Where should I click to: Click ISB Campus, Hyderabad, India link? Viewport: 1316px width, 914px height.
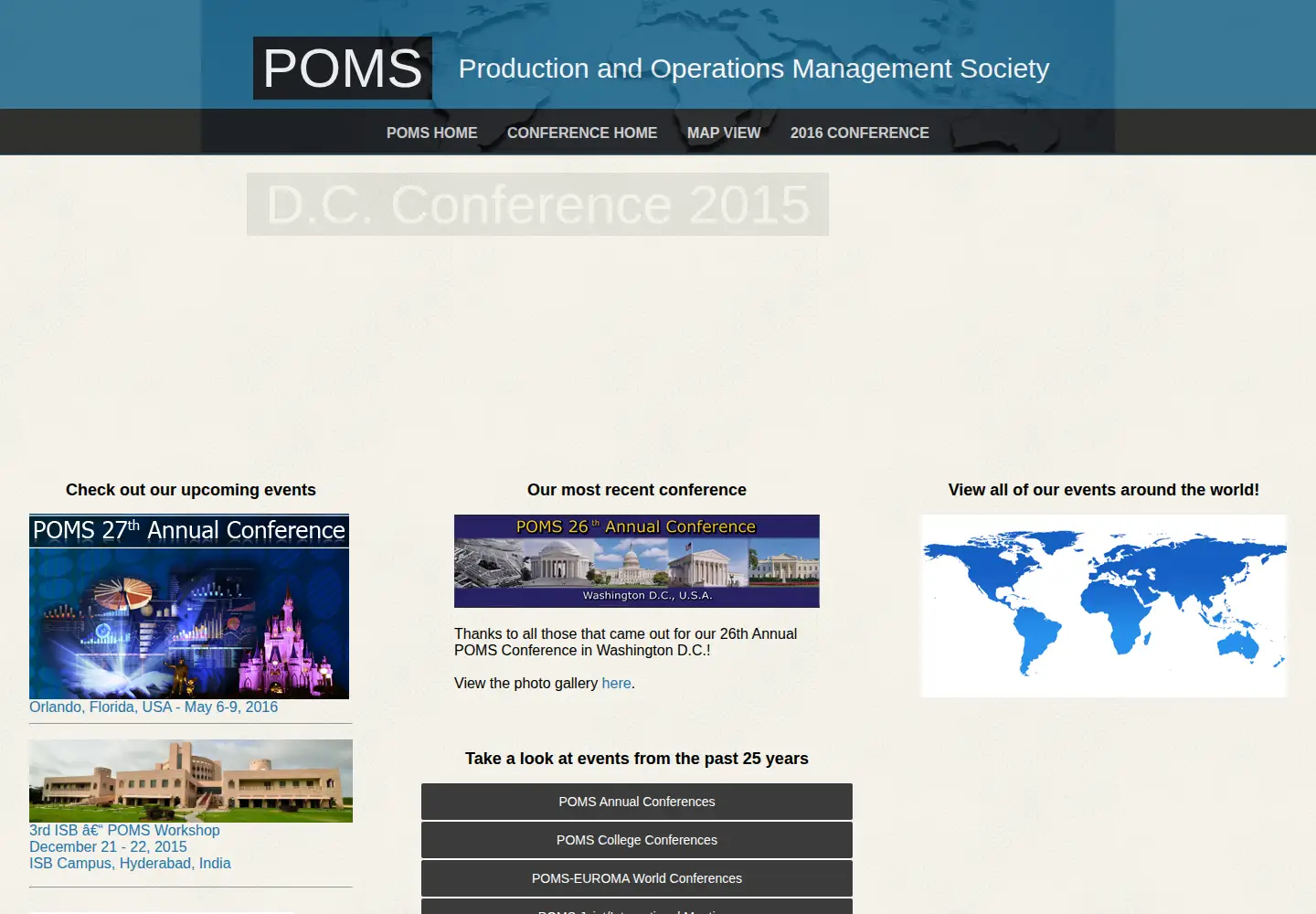(x=130, y=863)
